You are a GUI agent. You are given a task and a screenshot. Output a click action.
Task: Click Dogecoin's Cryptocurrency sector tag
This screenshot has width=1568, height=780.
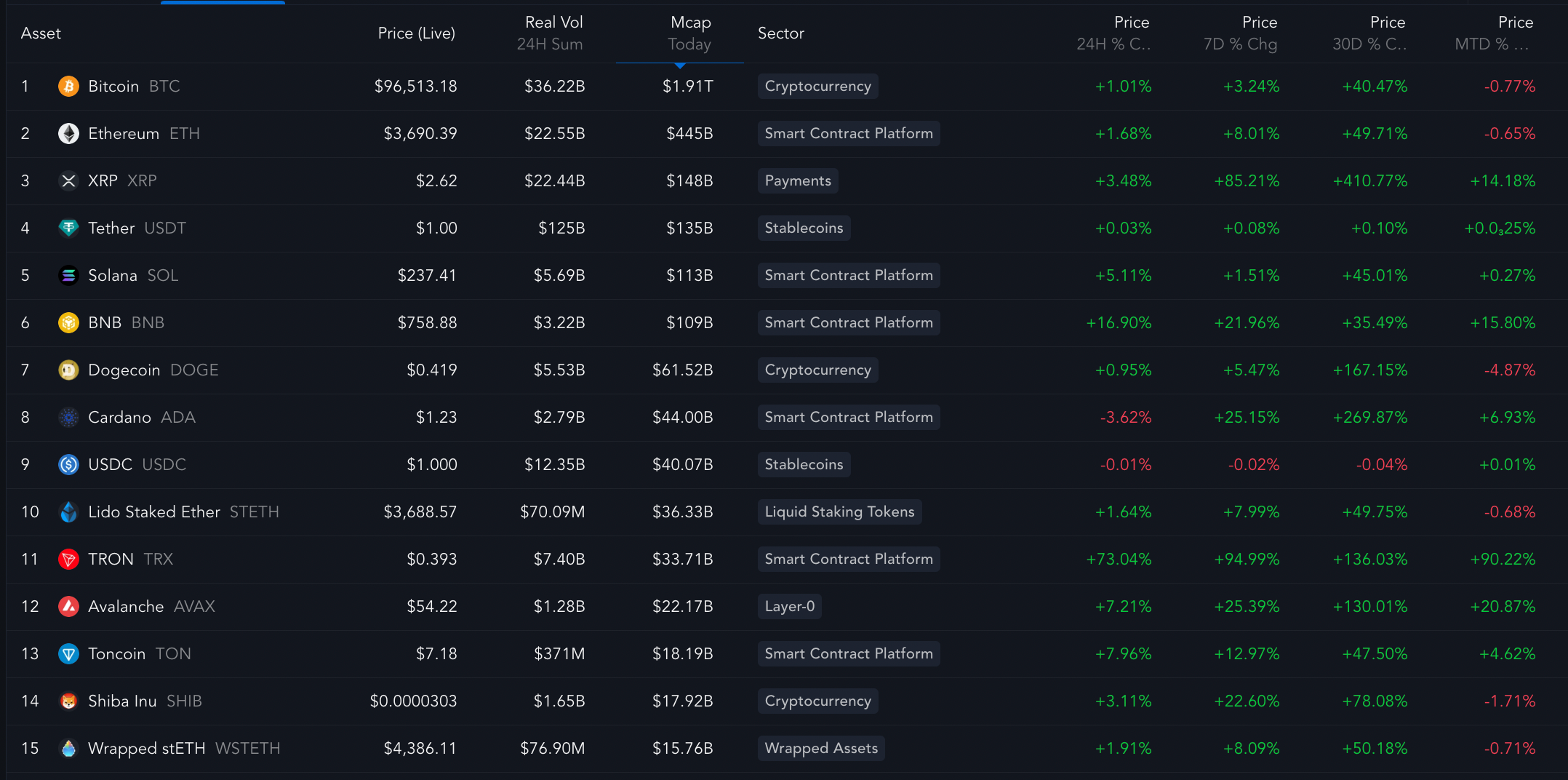tap(818, 370)
